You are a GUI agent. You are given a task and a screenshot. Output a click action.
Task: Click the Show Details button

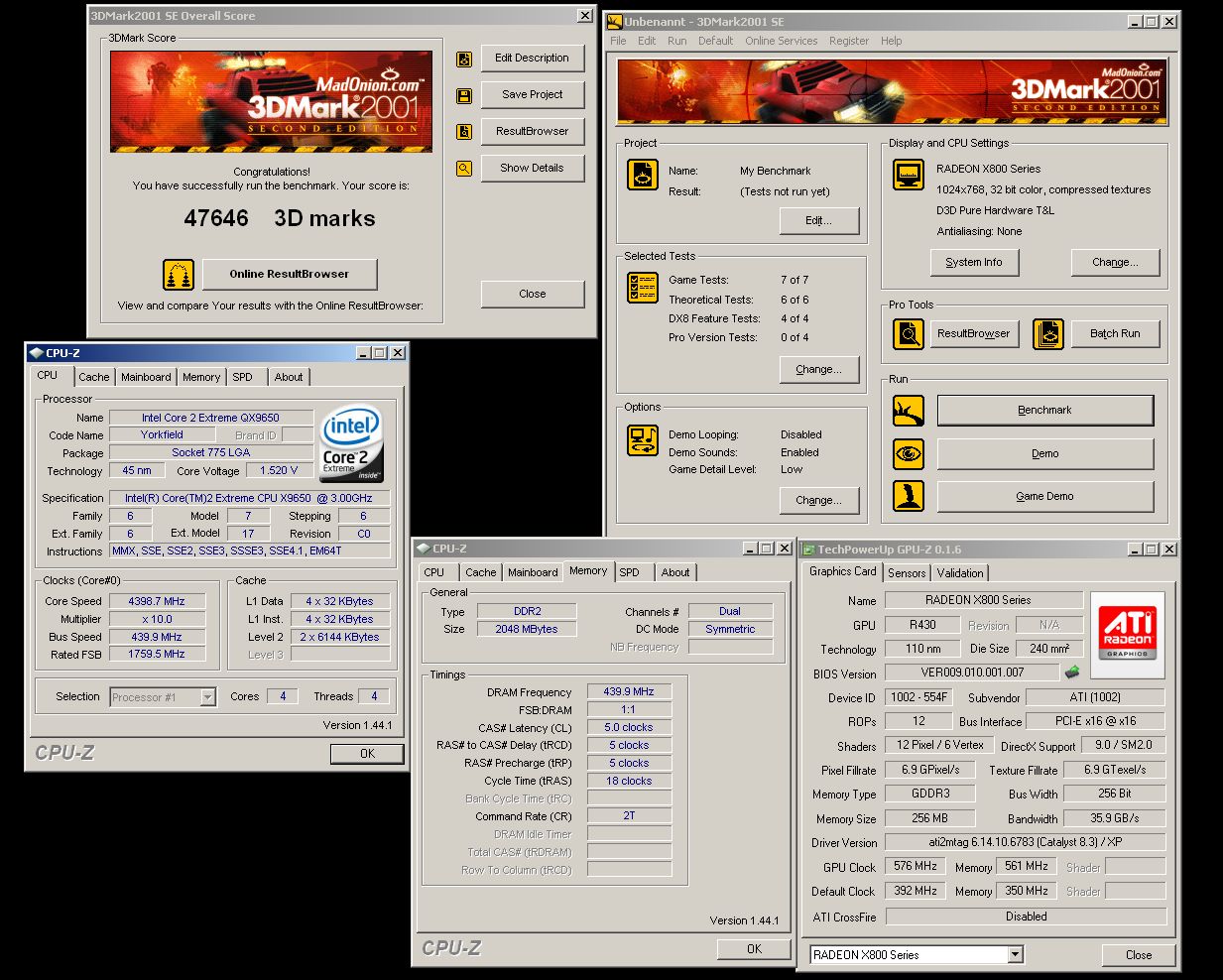coord(533,169)
